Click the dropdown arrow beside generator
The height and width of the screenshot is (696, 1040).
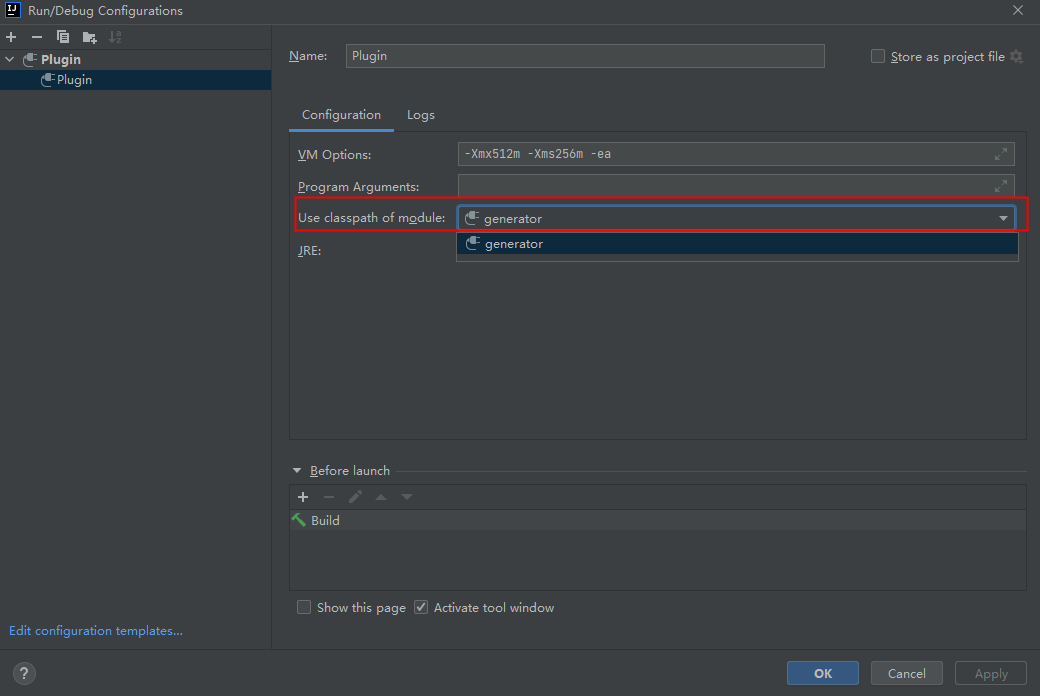pos(1003,218)
